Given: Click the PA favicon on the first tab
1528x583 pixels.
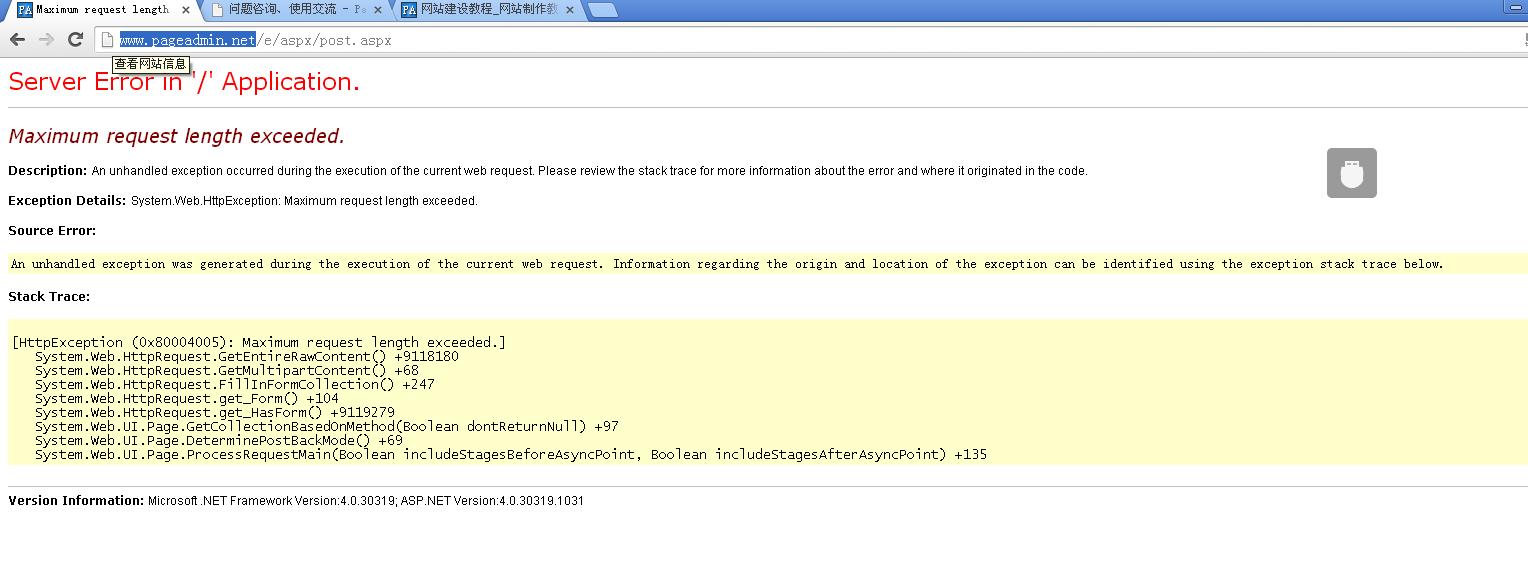Looking at the screenshot, I should pos(25,10).
